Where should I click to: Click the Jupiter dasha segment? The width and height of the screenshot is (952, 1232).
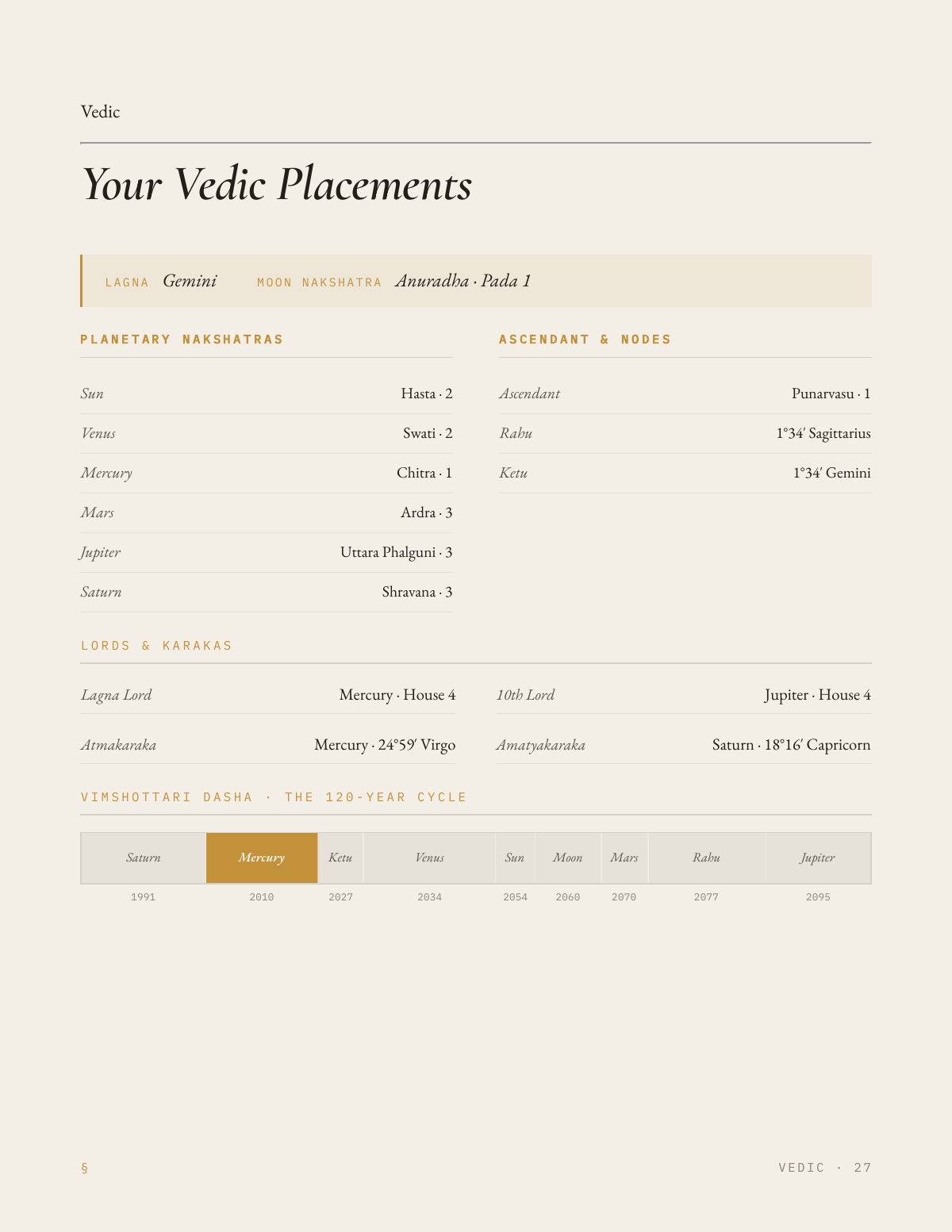[x=818, y=858]
